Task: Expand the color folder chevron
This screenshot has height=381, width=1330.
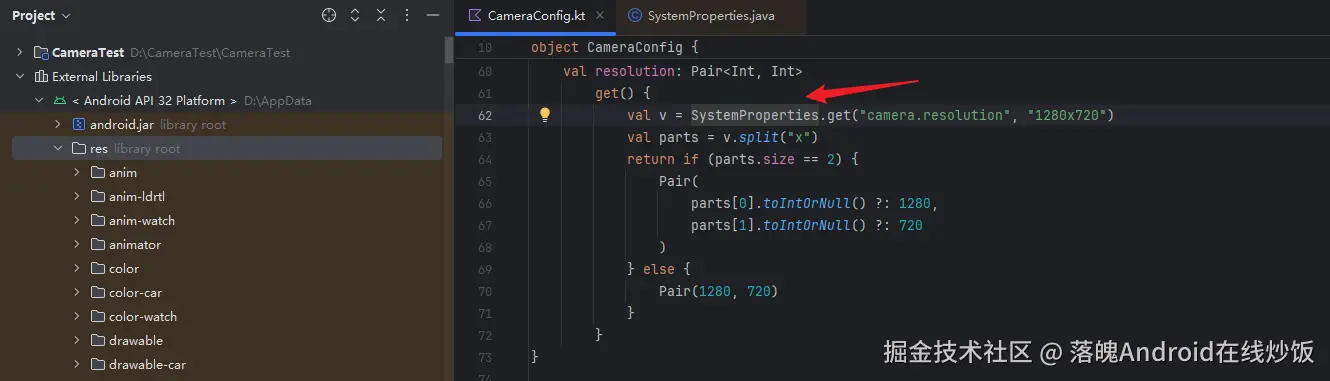Action: (x=77, y=268)
